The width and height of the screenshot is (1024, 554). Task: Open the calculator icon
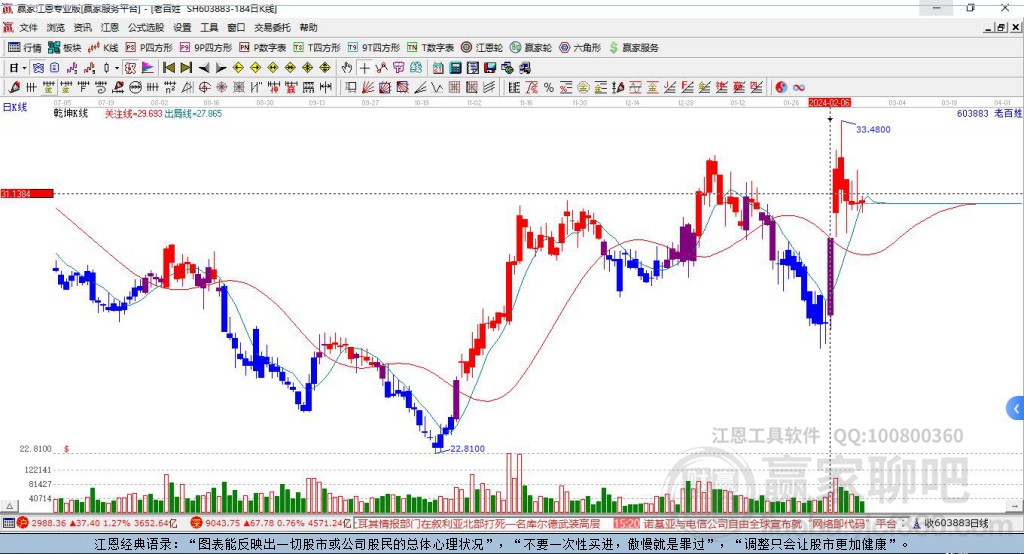click(x=455, y=68)
